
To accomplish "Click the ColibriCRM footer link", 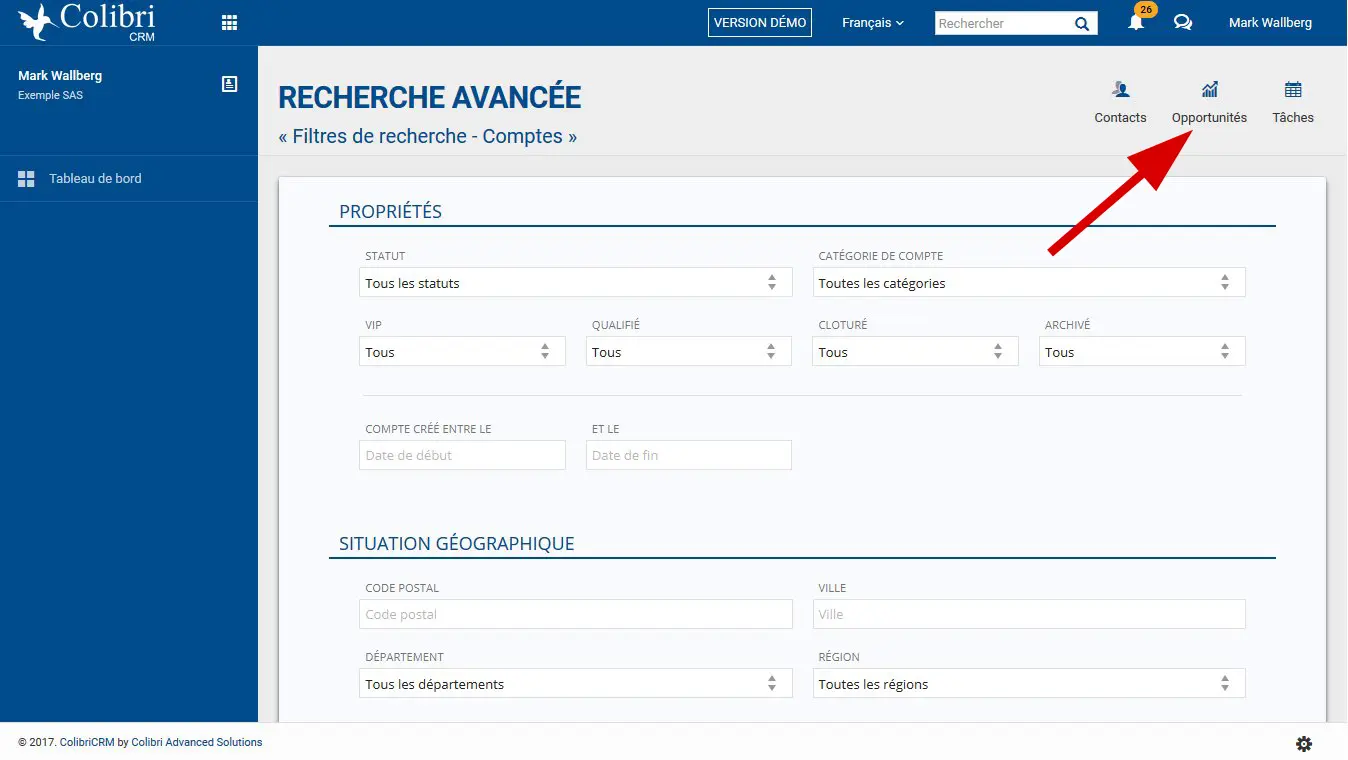I will click(87, 742).
